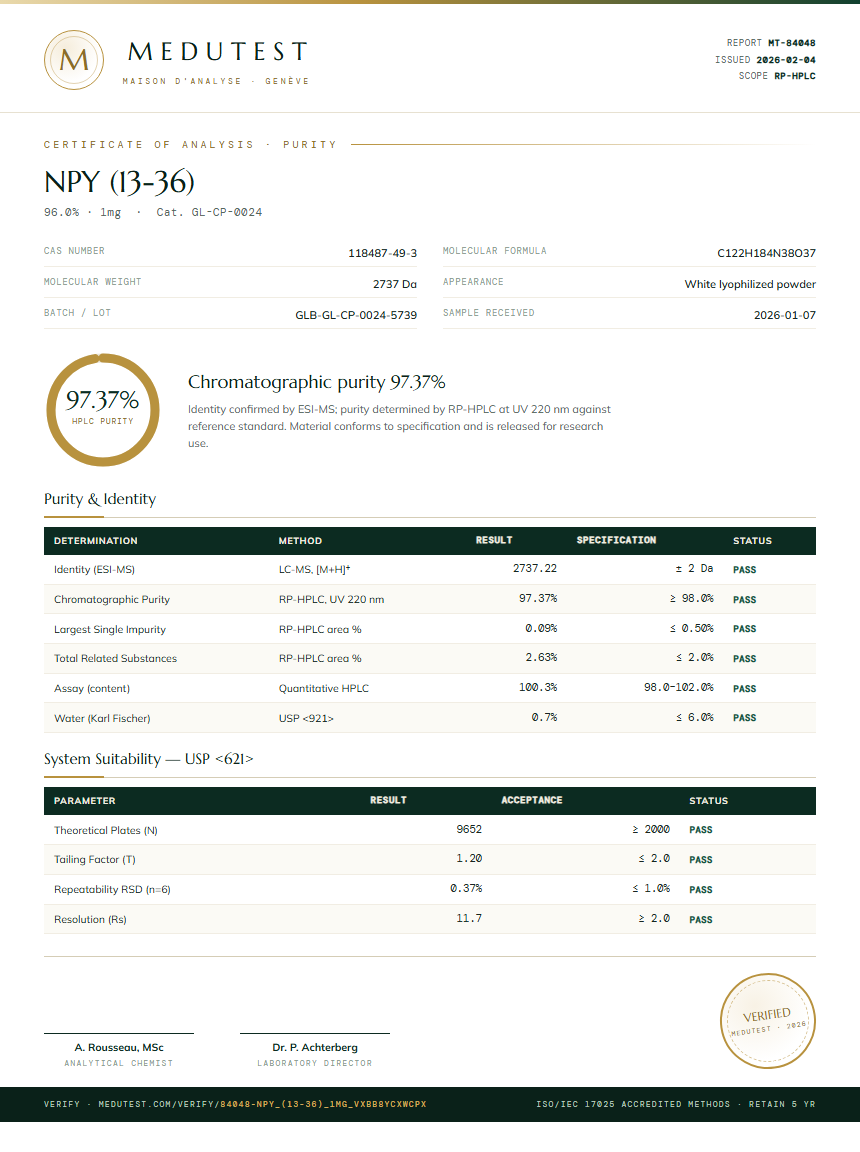860x1152 pixels.
Task: Select scope value RP-HPLC
Action: coord(795,76)
